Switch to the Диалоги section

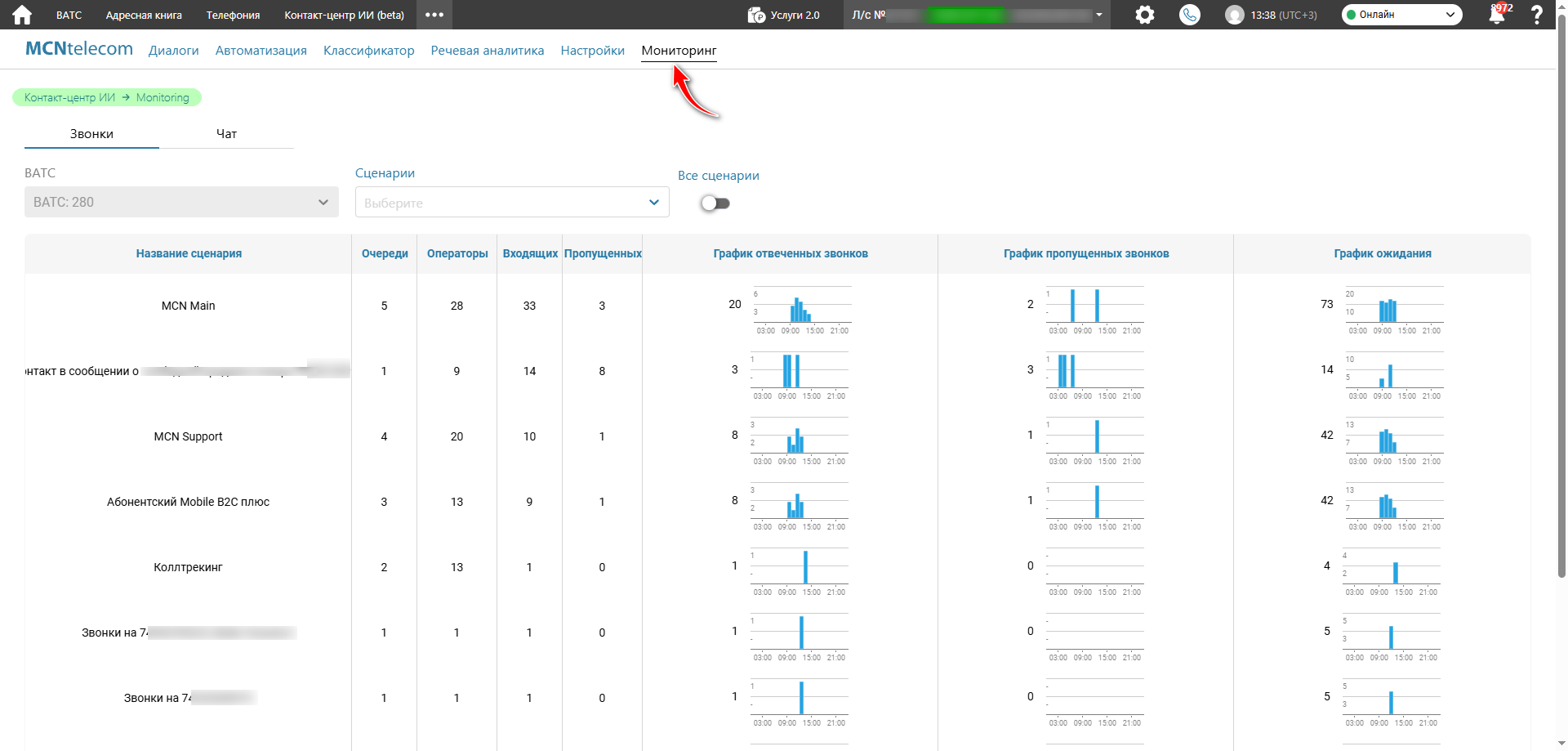tap(173, 51)
